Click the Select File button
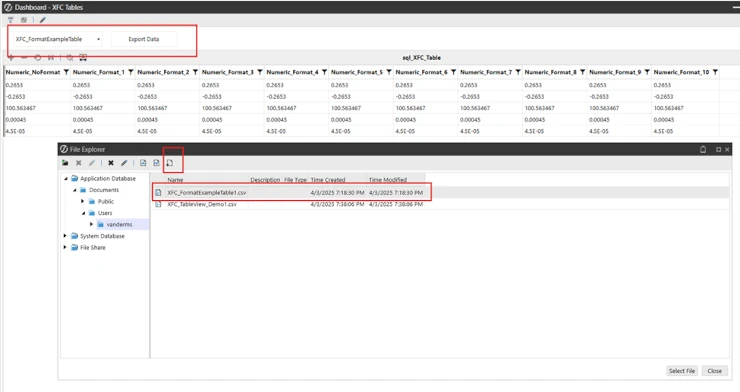The width and height of the screenshot is (740, 392). [682, 371]
